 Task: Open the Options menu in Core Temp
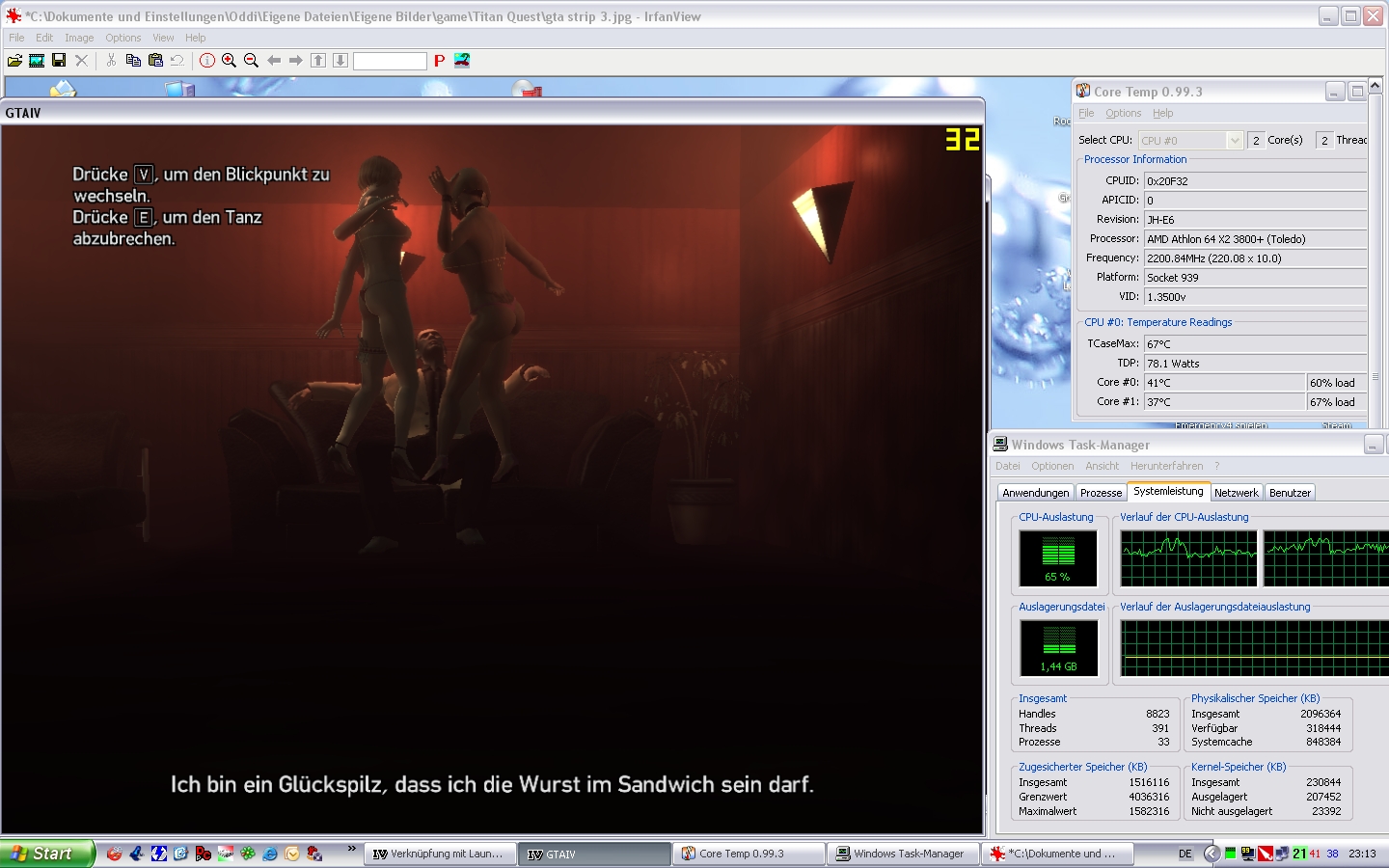tap(1123, 113)
